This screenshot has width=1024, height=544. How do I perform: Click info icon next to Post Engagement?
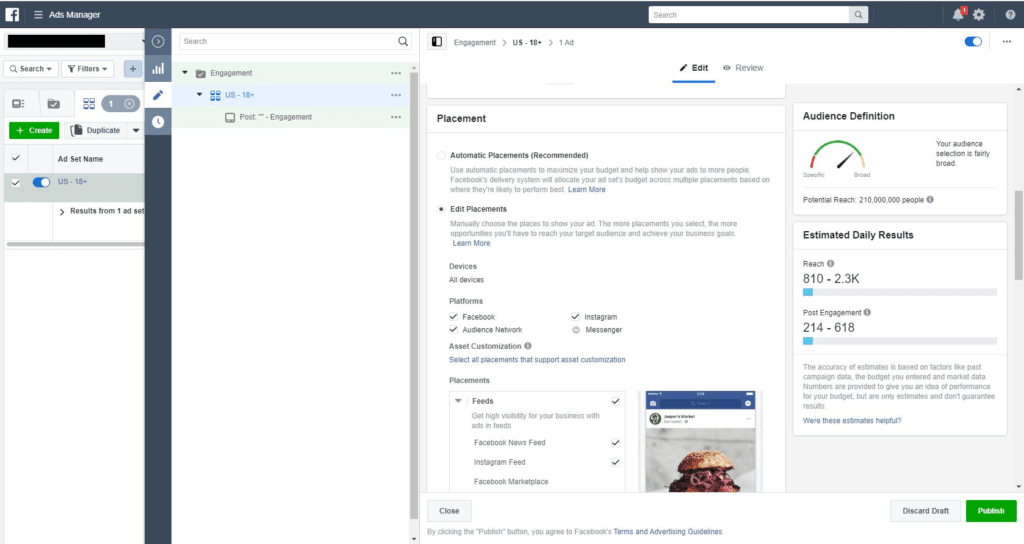tap(867, 313)
